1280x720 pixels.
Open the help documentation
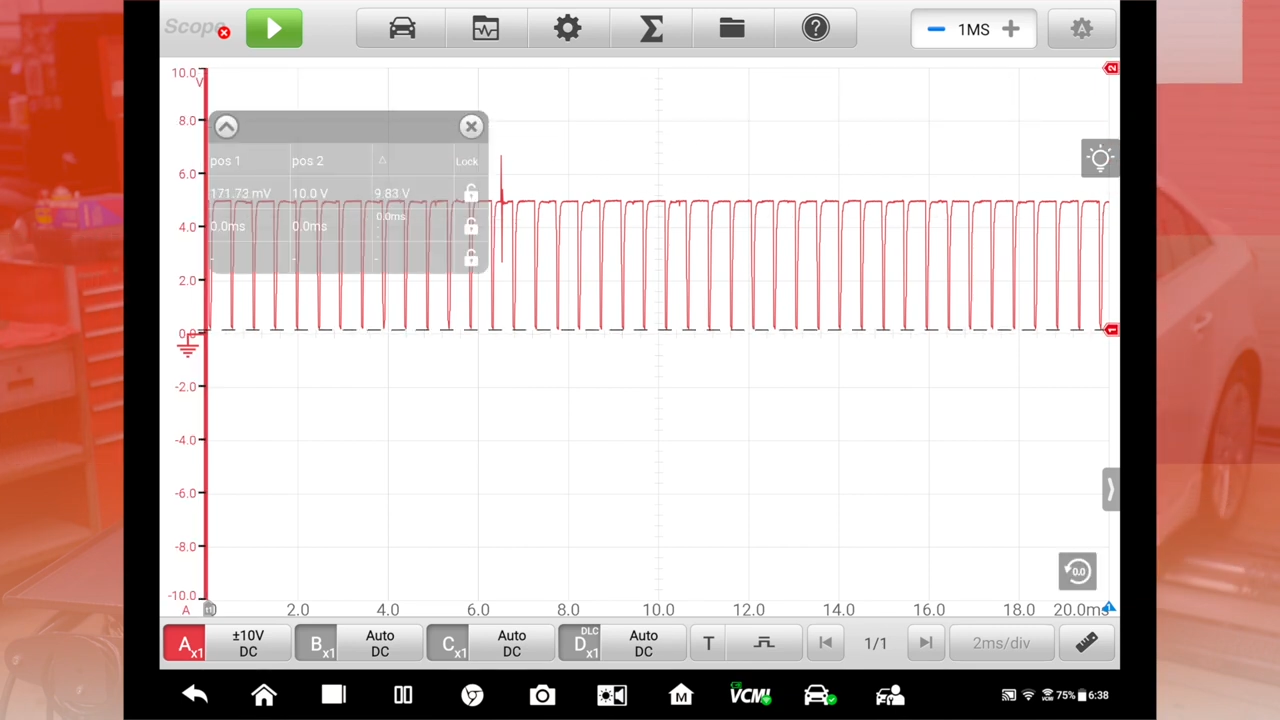816,27
